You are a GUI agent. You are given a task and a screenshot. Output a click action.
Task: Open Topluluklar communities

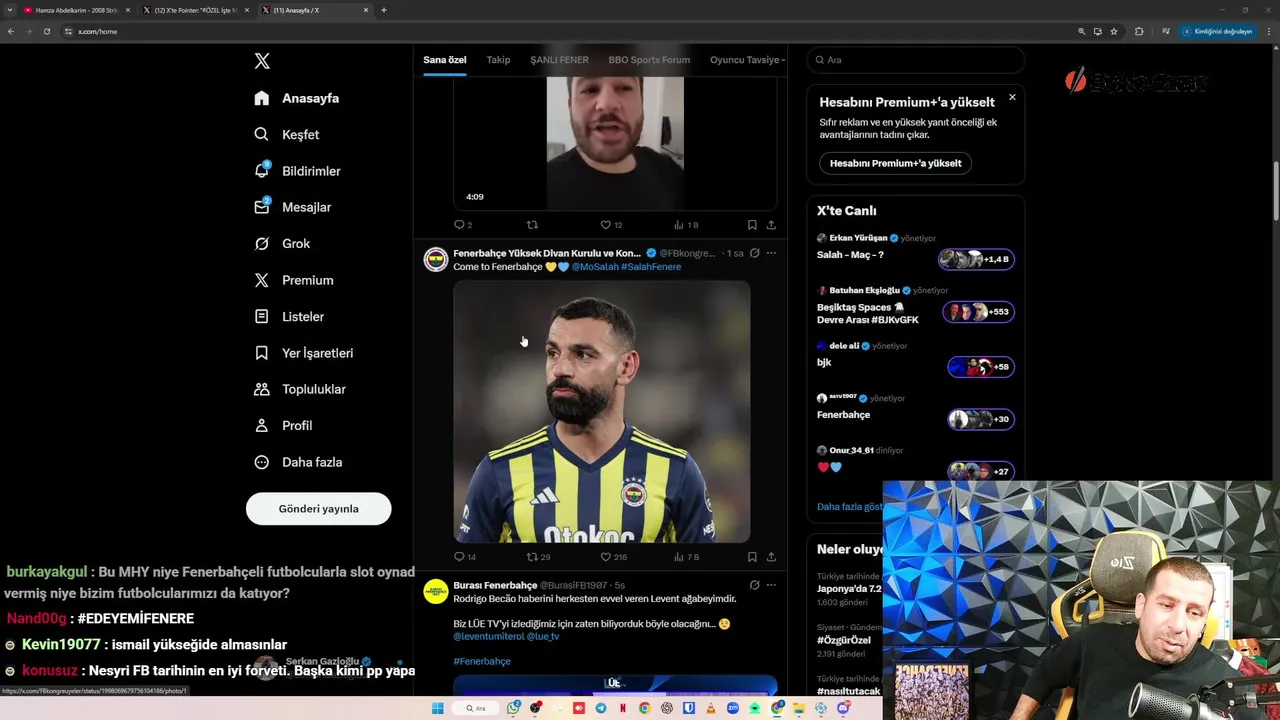click(x=300, y=389)
